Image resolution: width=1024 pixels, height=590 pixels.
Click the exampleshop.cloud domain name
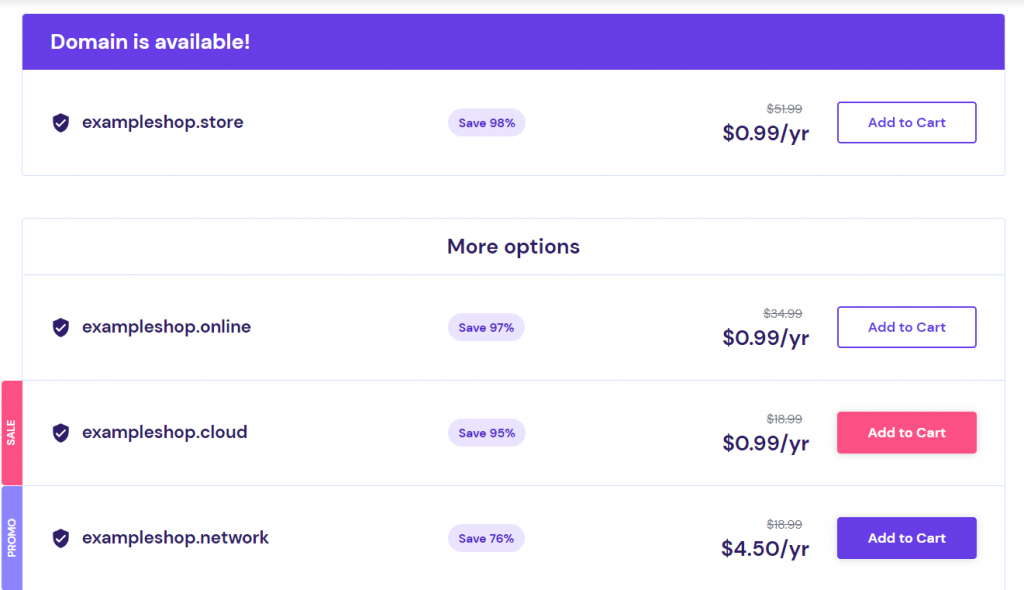point(164,432)
